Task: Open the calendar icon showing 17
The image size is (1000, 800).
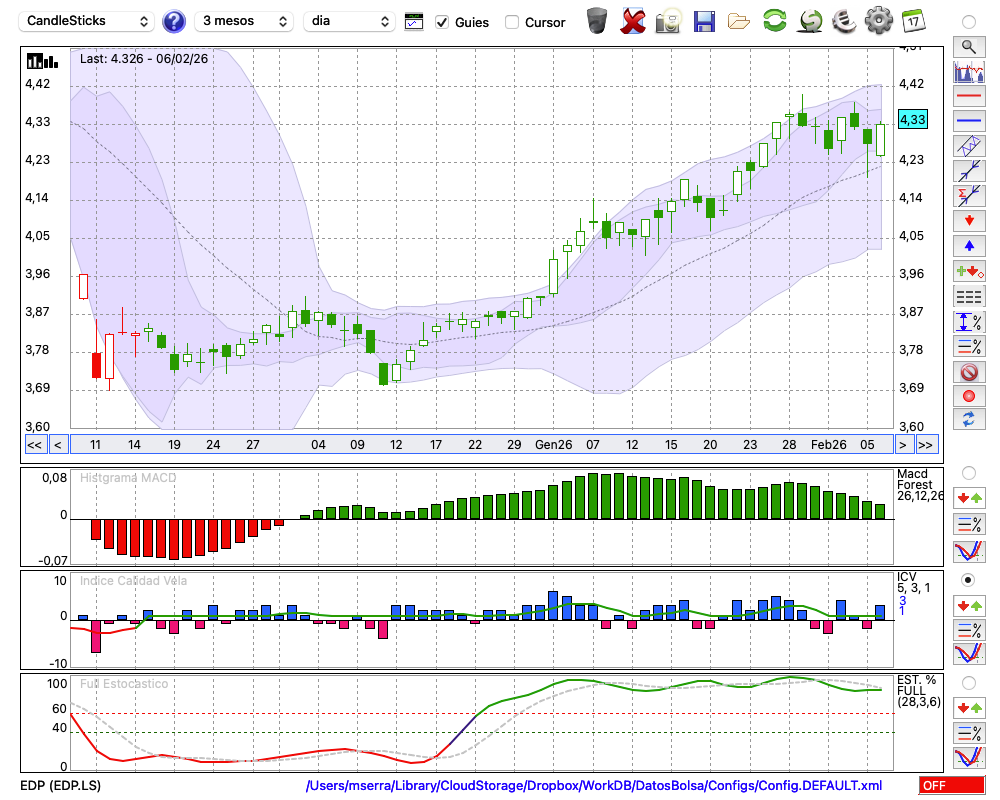Action: 913,21
